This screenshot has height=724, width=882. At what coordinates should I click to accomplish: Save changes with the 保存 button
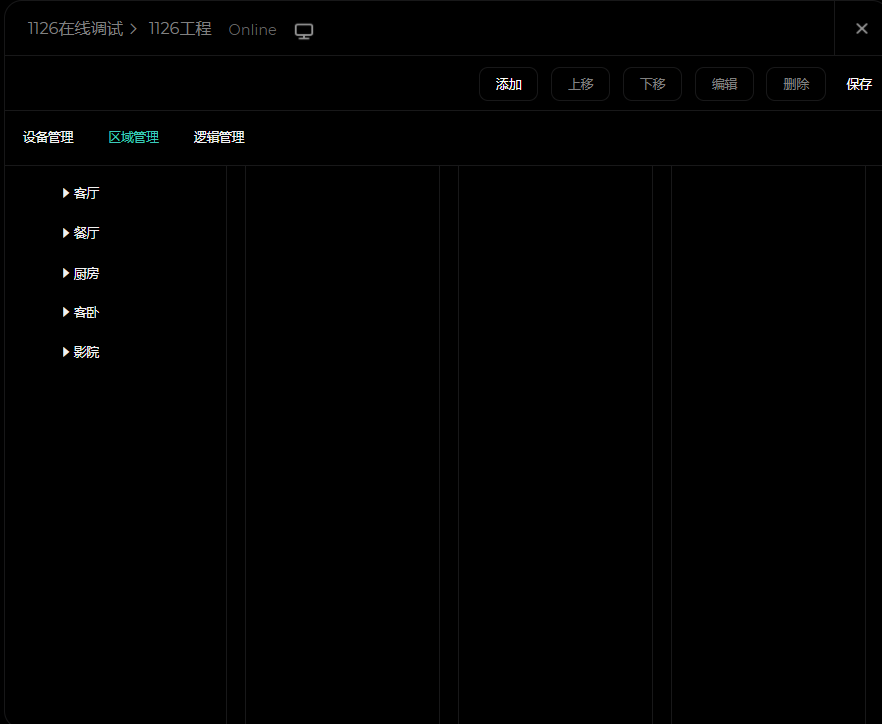[x=859, y=84]
